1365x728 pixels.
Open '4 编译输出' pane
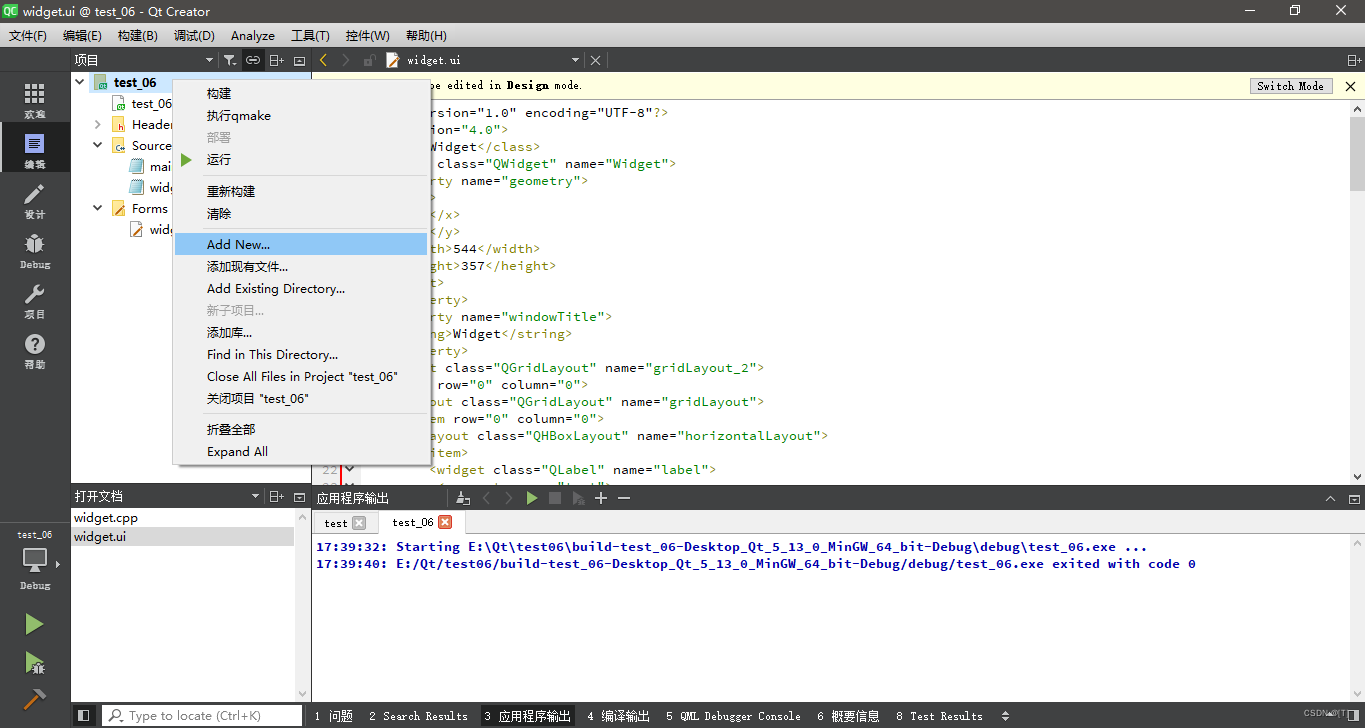[x=619, y=716]
